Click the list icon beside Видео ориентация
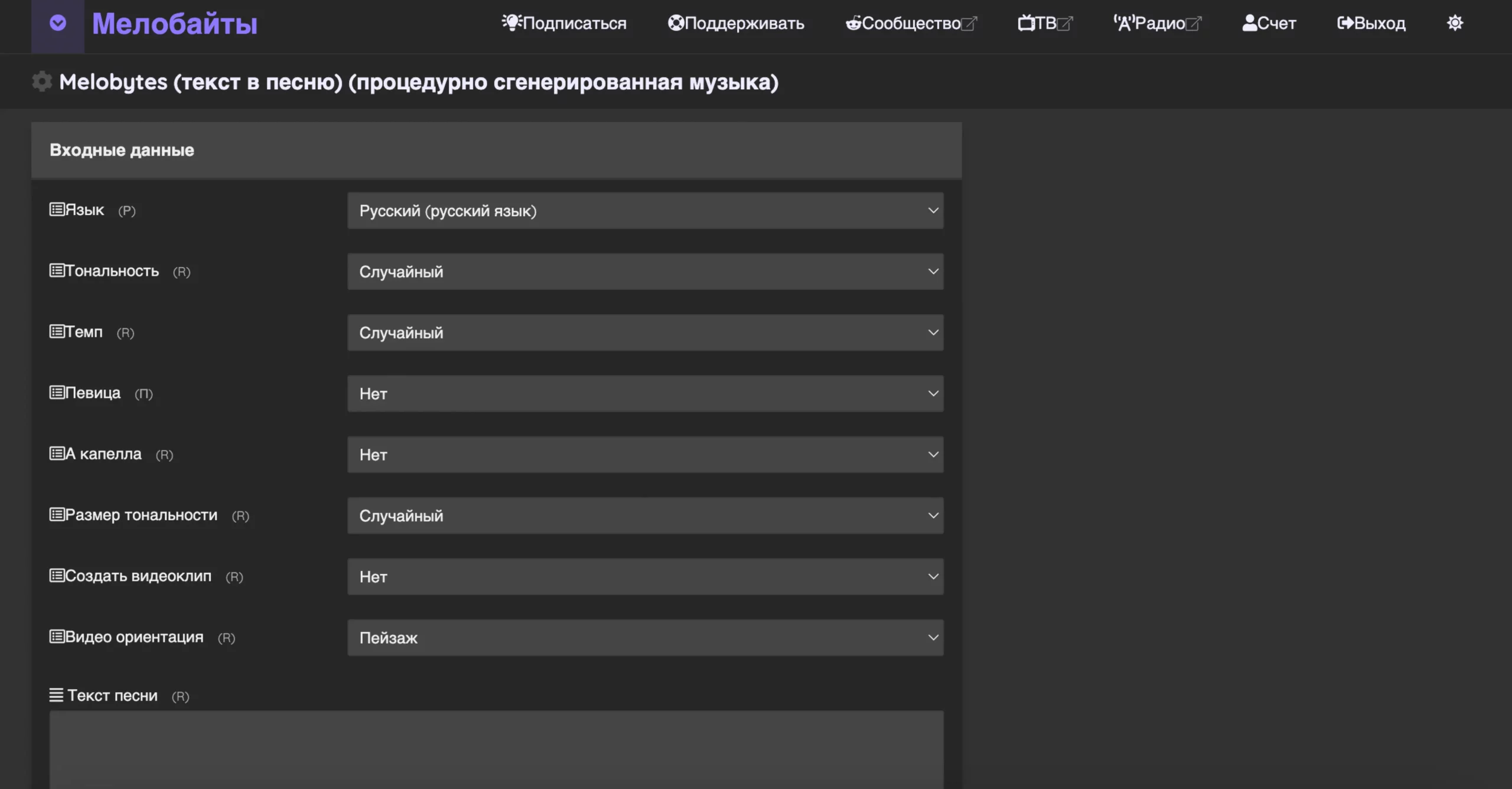Viewport: 1512px width, 789px height. coord(57,637)
